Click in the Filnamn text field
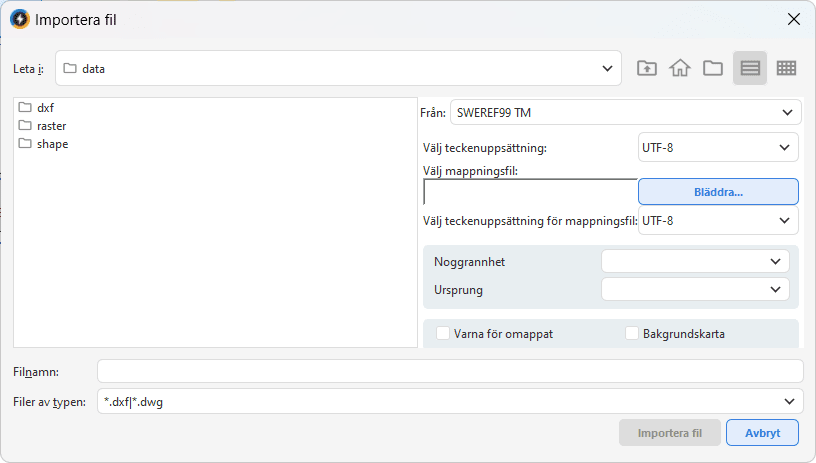This screenshot has width=816, height=463. tap(450, 371)
